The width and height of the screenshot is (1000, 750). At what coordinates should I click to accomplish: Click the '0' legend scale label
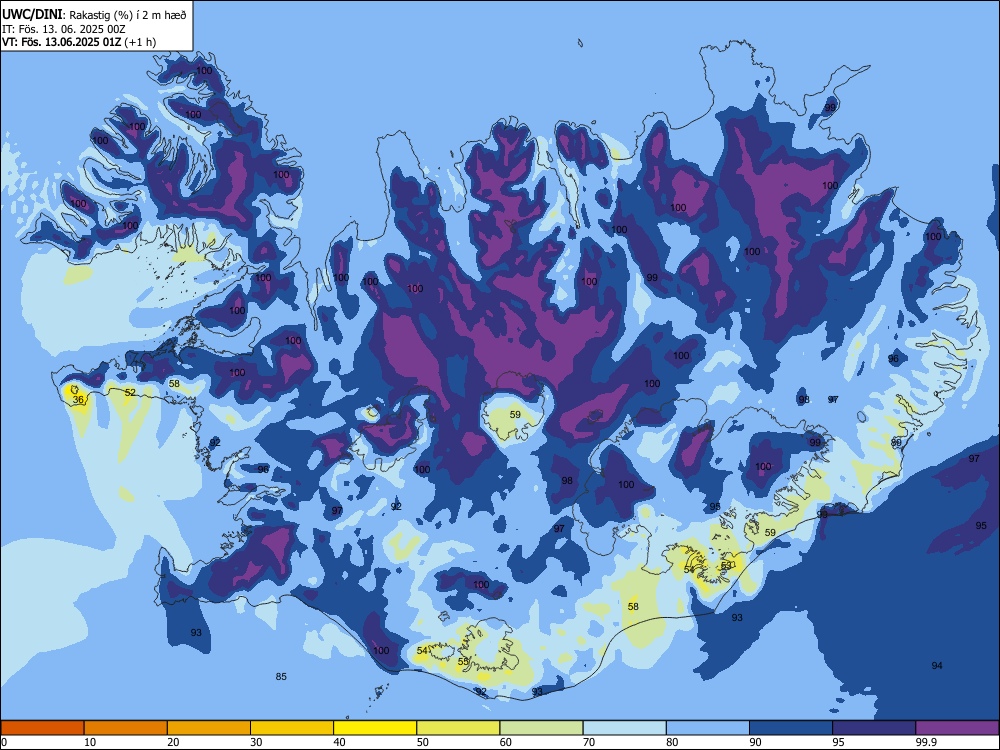(x=4, y=742)
